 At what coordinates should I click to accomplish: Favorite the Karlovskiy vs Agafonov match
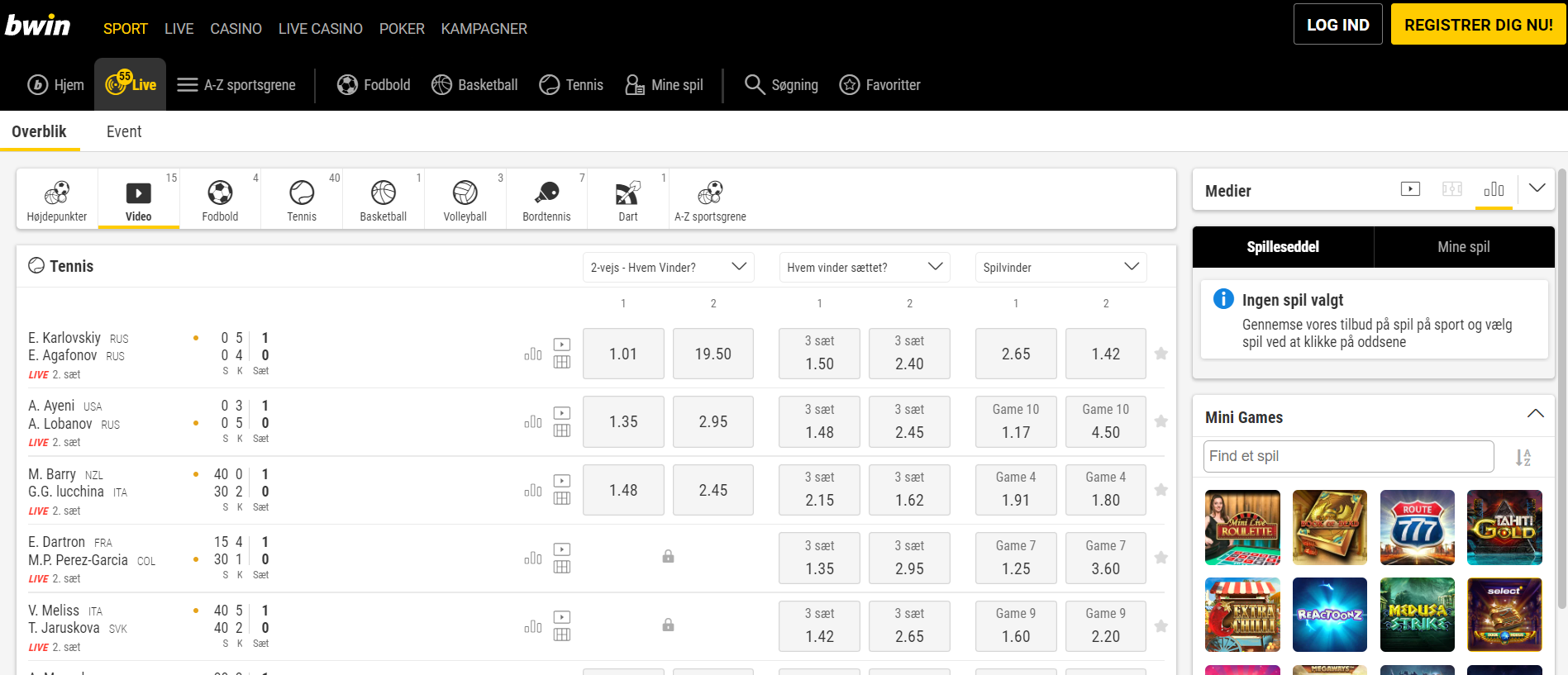coord(1161,354)
